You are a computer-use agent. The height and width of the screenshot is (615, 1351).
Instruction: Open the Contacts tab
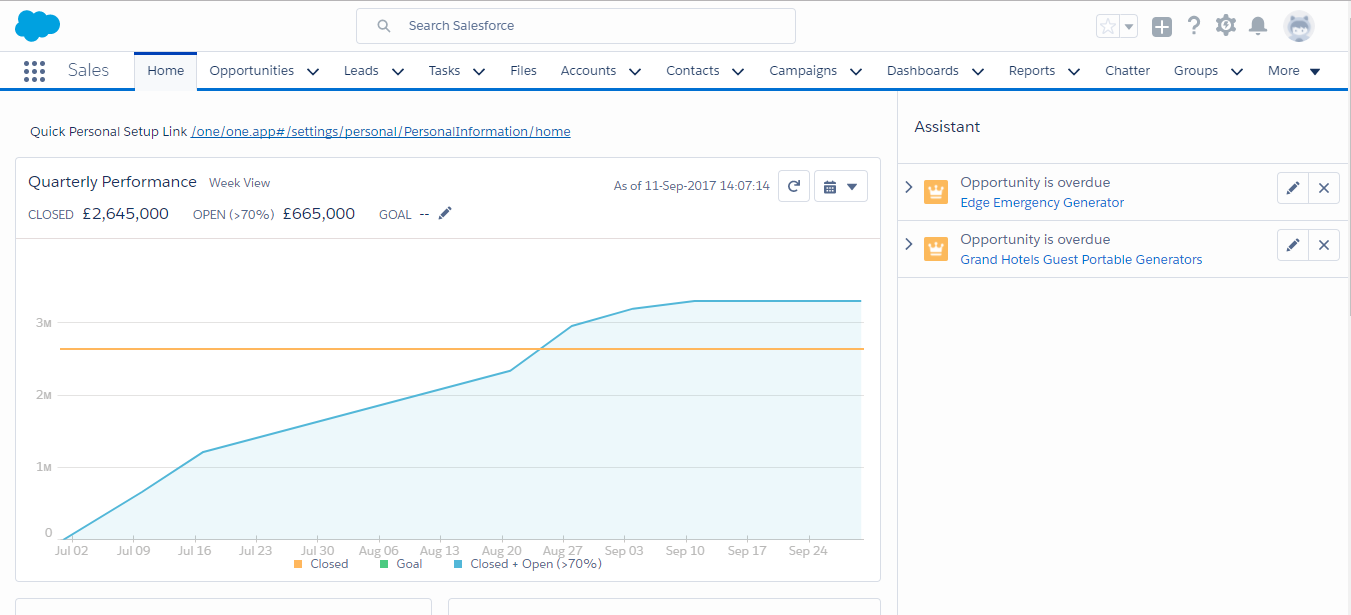[x=693, y=71]
